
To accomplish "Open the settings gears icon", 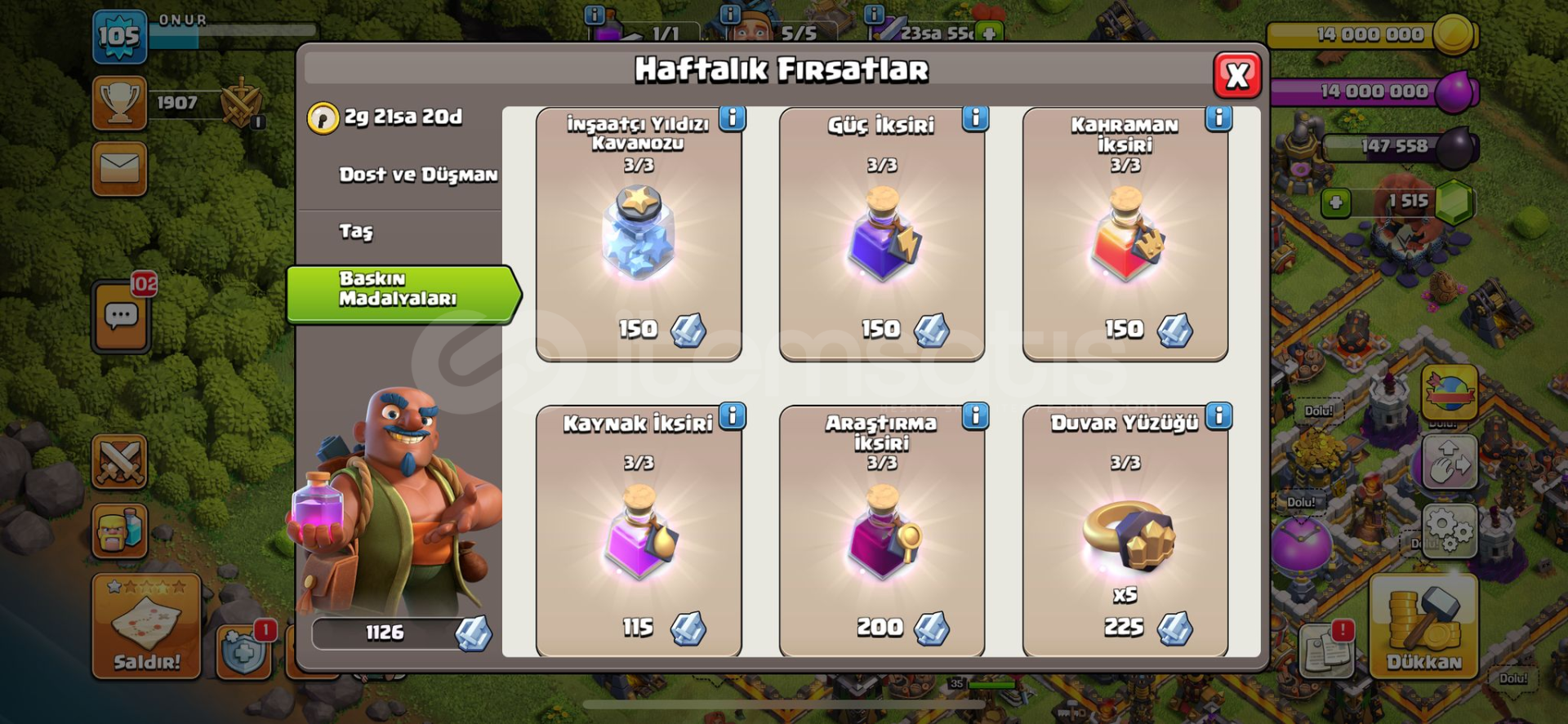I will (x=1450, y=530).
